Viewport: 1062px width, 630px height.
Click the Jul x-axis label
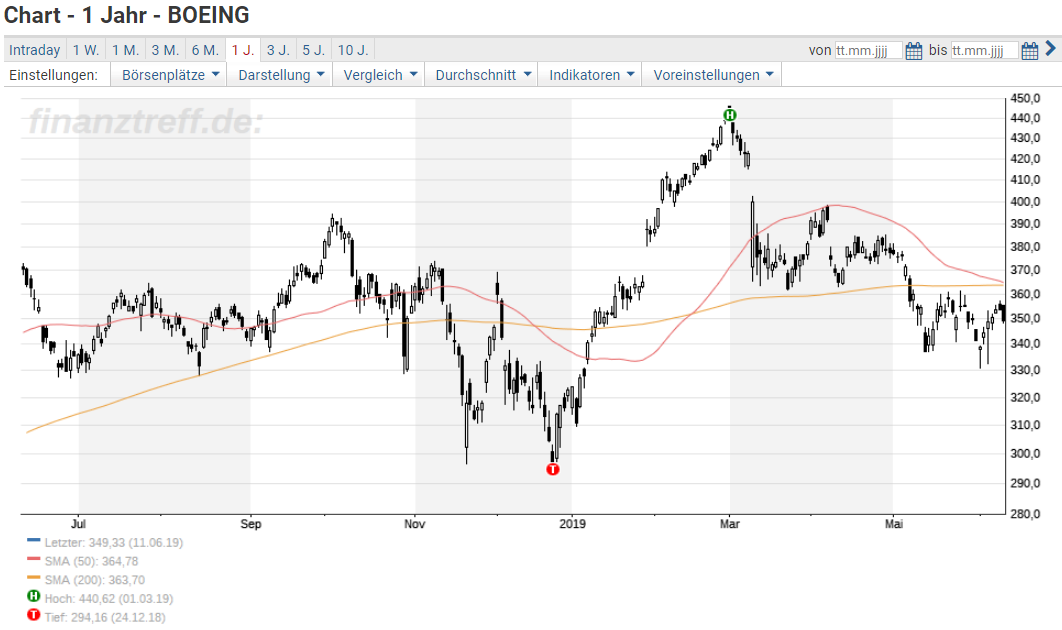79,524
